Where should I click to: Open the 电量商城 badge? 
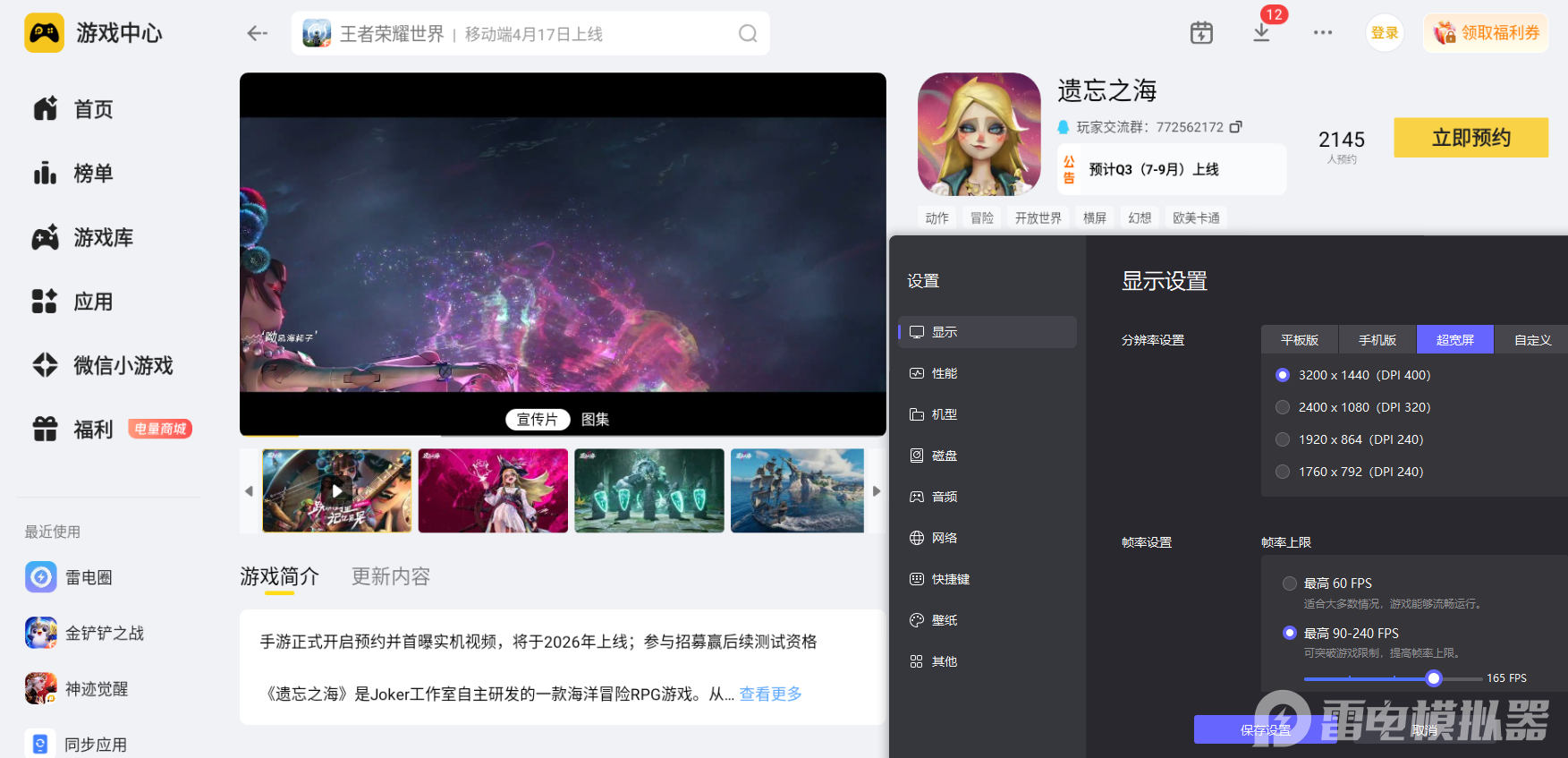(x=160, y=429)
